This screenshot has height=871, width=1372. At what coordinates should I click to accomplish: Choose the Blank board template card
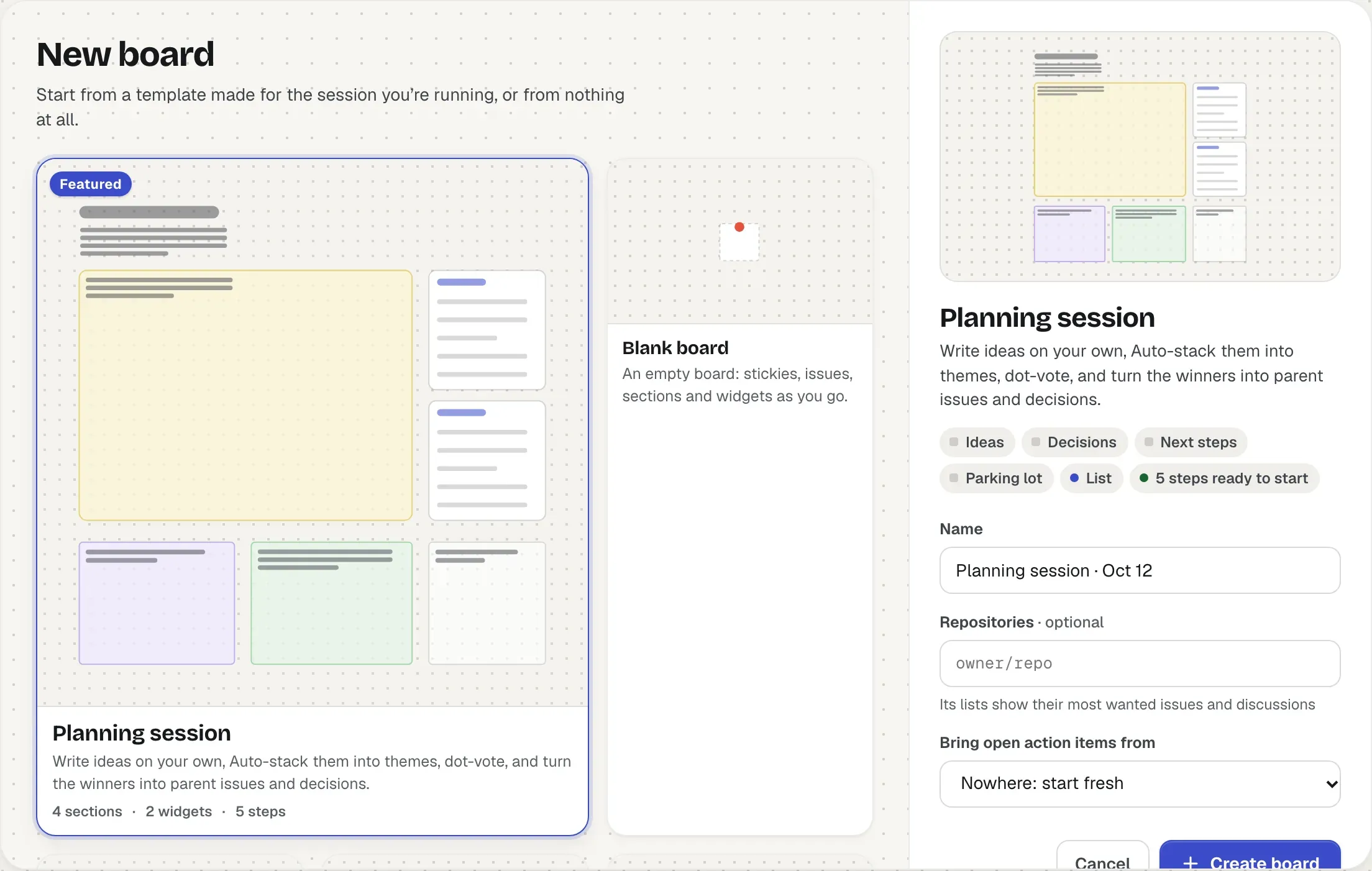pyautogui.click(x=739, y=497)
